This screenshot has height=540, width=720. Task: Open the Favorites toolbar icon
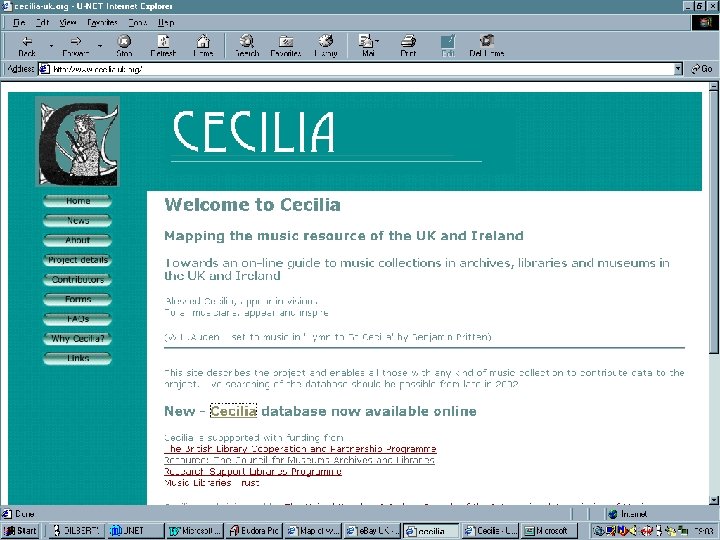tap(286, 45)
